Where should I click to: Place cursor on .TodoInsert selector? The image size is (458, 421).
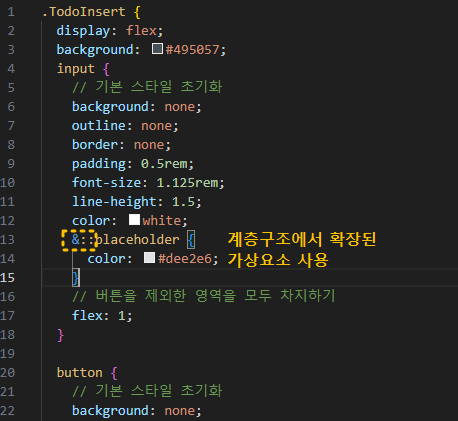(x=84, y=12)
